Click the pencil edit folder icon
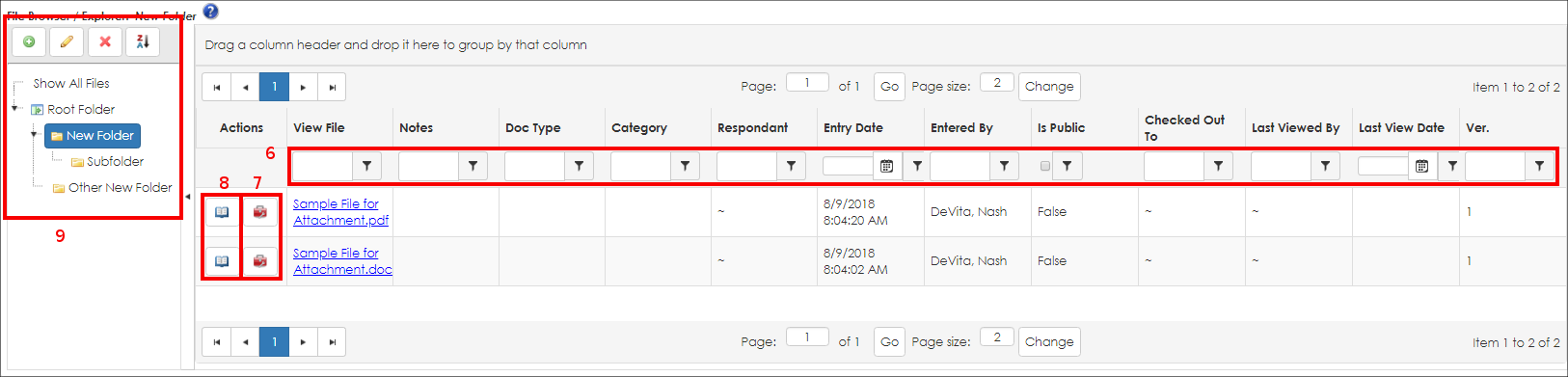Viewport: 1568px width, 377px height. [x=67, y=41]
